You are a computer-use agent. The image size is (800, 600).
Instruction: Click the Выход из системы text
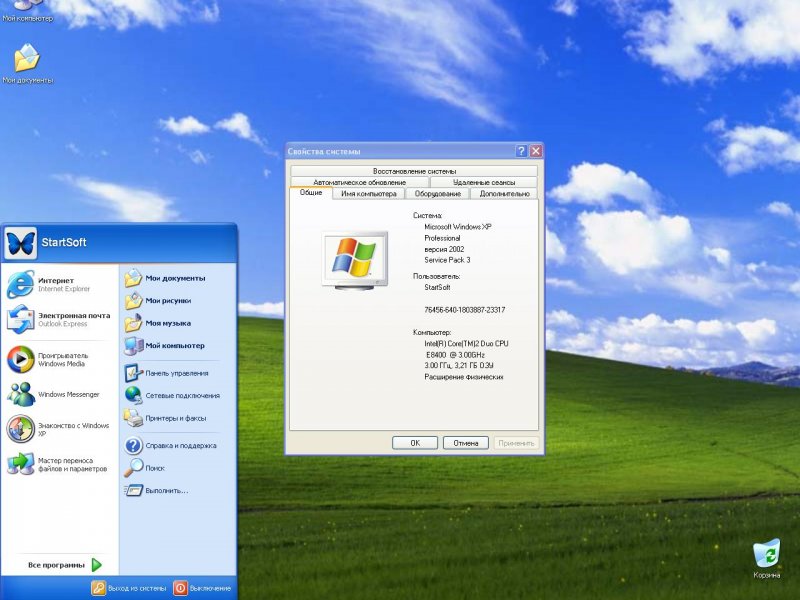[x=137, y=588]
